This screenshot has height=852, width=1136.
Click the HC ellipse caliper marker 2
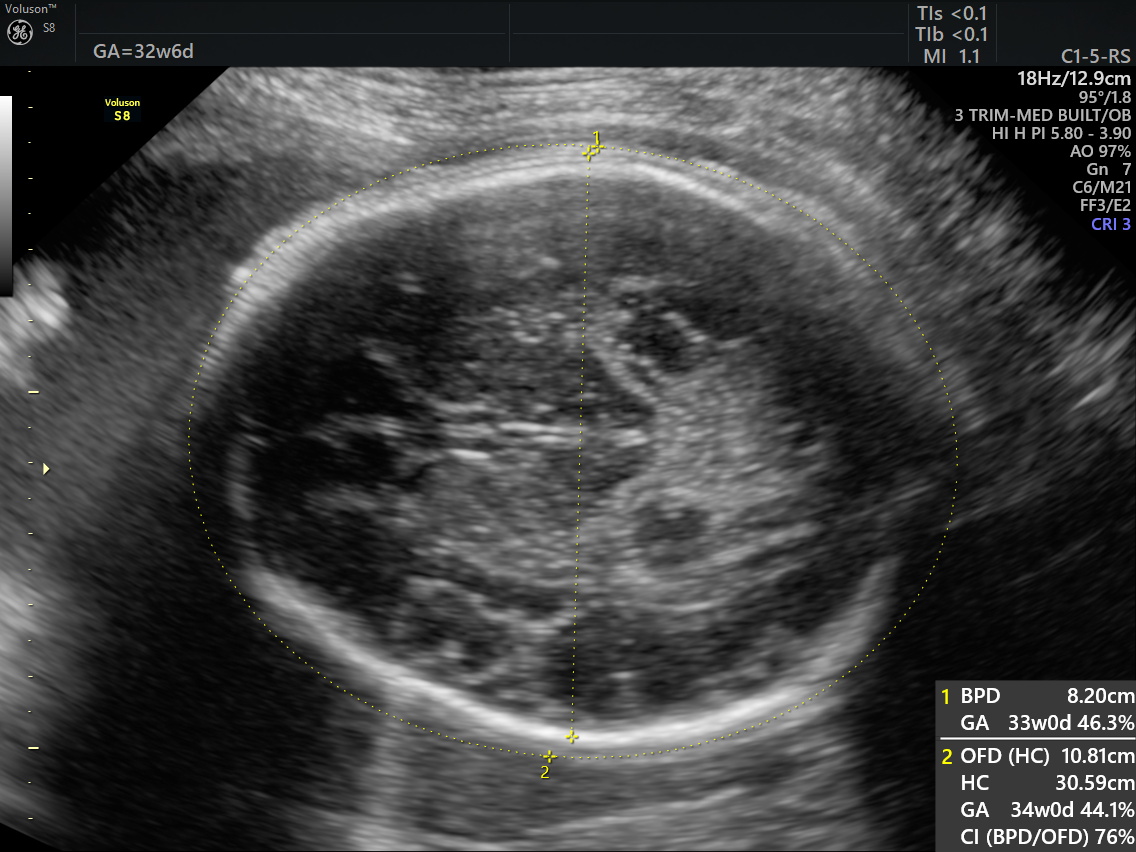coord(549,757)
